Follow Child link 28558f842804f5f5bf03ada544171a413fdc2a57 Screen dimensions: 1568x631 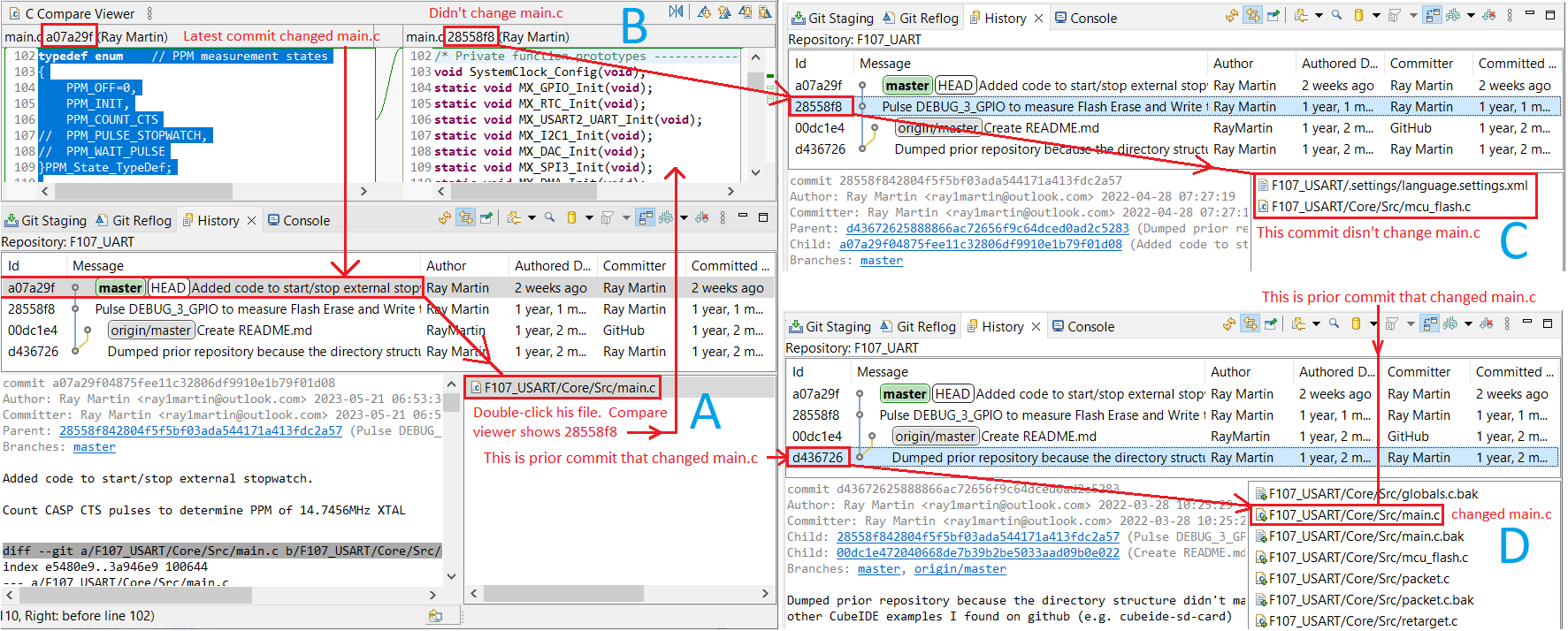point(978,536)
